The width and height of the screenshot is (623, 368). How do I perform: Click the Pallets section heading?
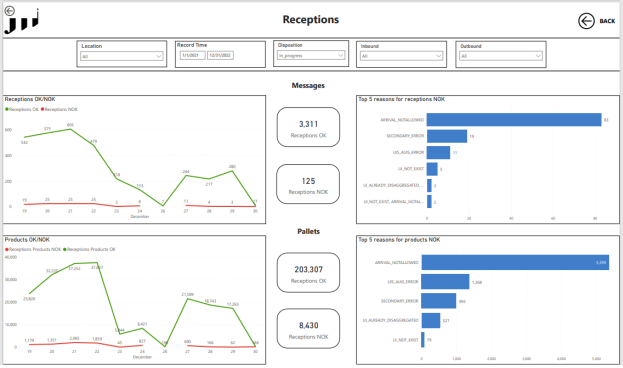(x=308, y=231)
